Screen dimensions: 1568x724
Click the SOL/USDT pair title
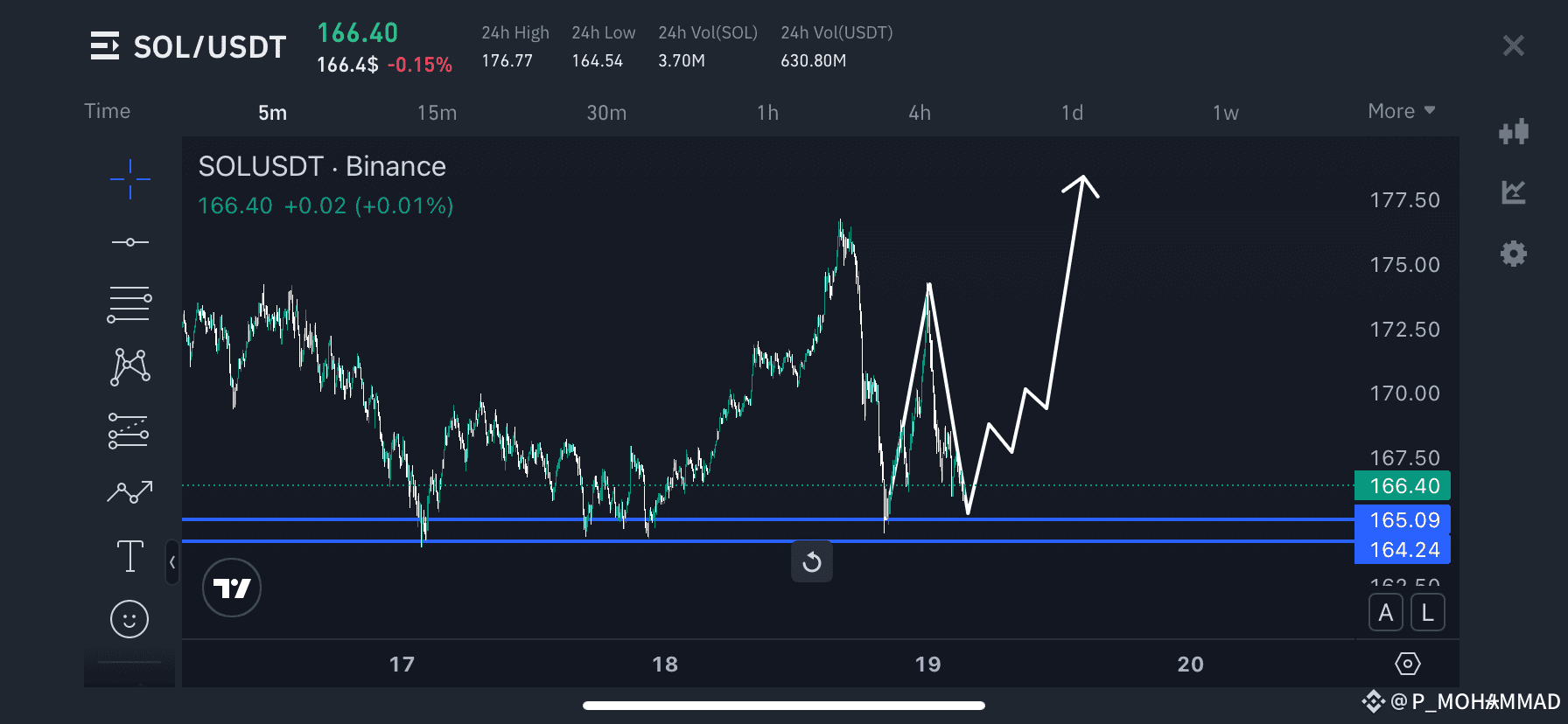[x=209, y=46]
